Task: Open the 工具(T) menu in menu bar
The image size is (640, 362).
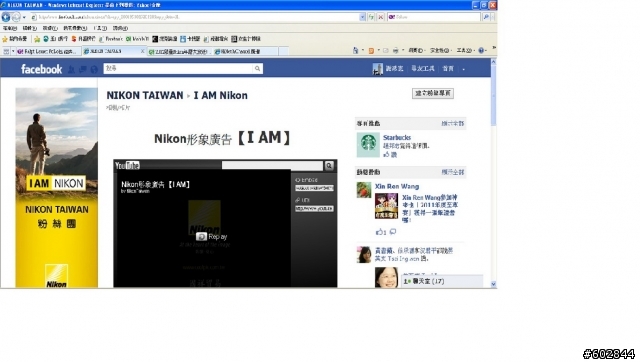Action: point(100,28)
